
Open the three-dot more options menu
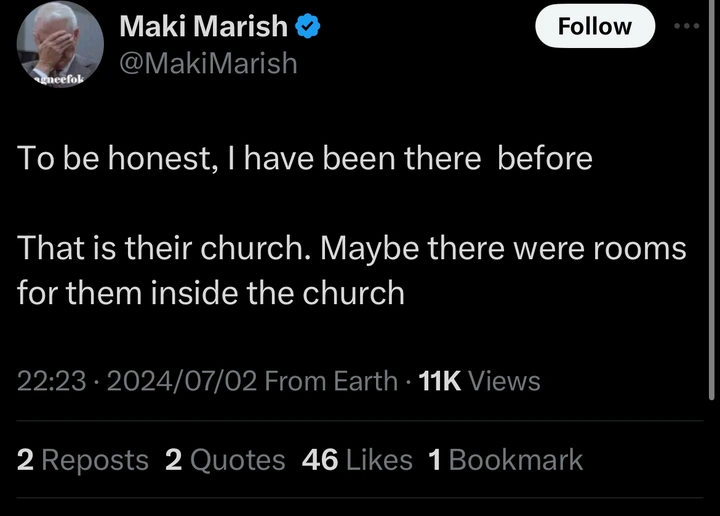click(687, 26)
